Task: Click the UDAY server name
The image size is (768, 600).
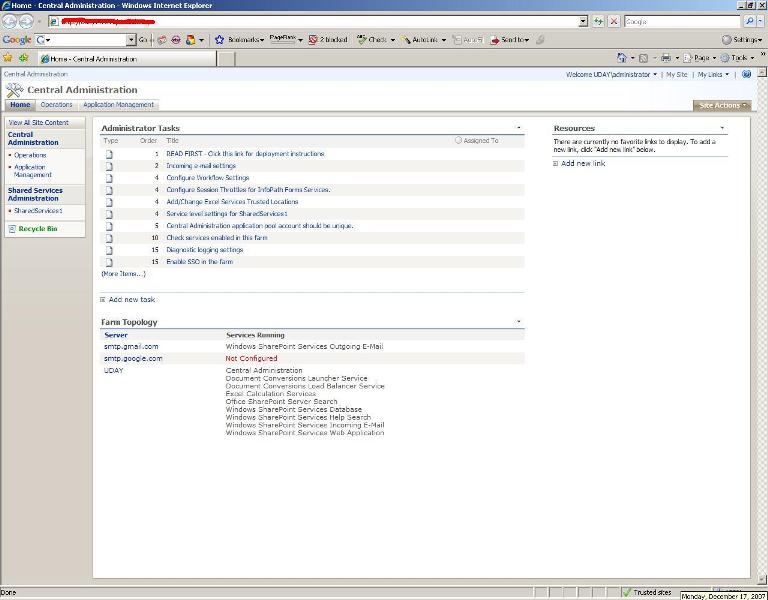Action: pos(114,370)
